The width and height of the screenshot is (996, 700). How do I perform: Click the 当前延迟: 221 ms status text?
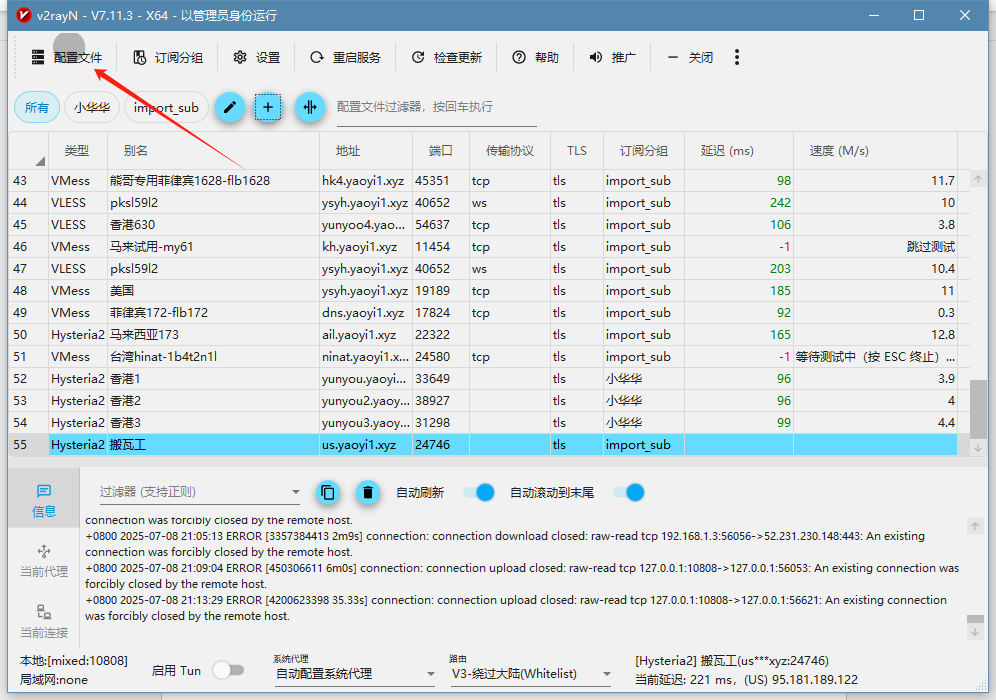[686, 680]
